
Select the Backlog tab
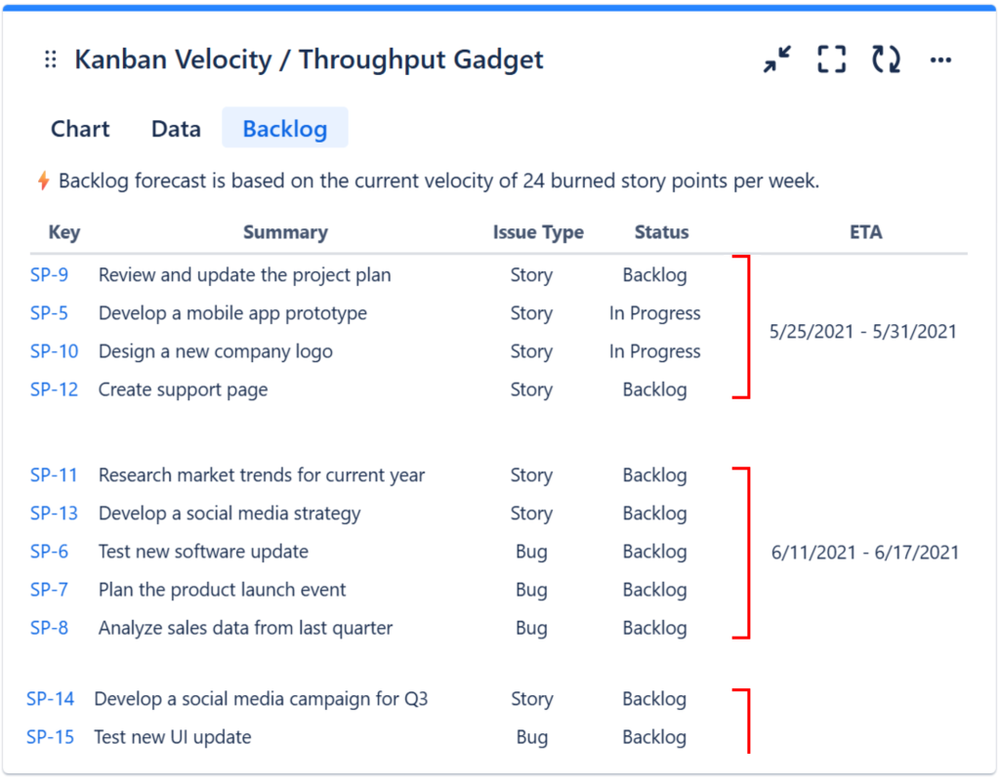[285, 129]
